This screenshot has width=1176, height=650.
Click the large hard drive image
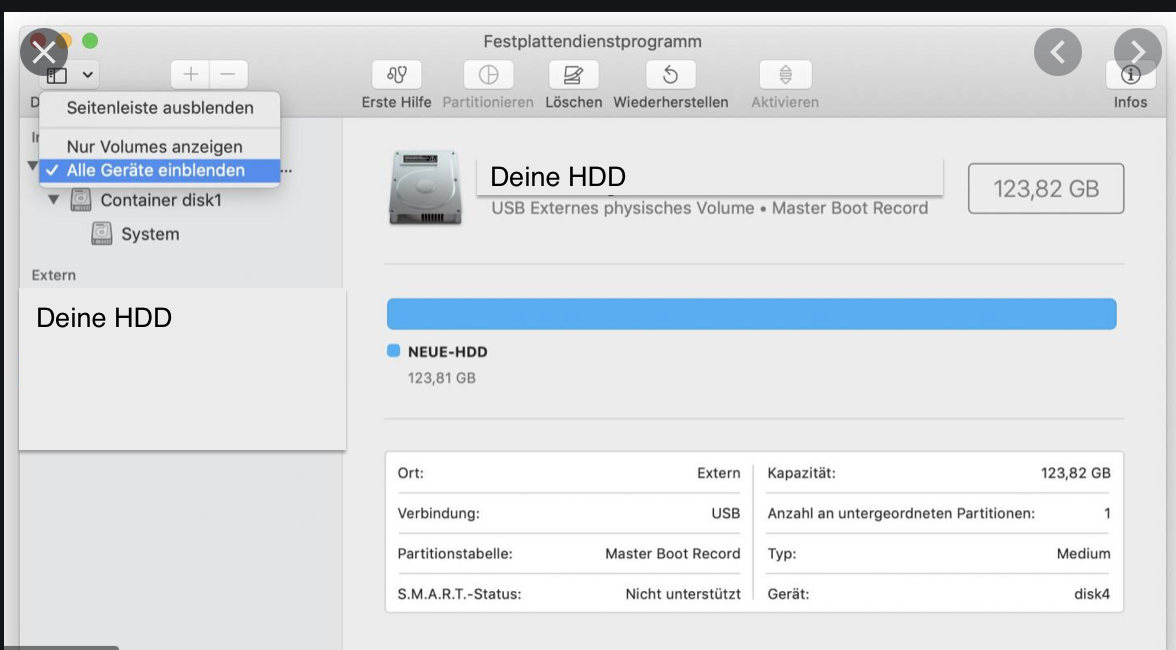[x=426, y=187]
